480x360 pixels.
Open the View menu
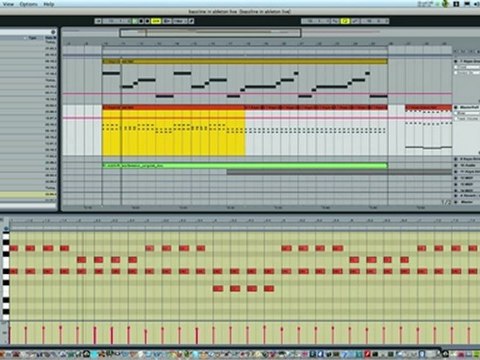(x=8, y=4)
